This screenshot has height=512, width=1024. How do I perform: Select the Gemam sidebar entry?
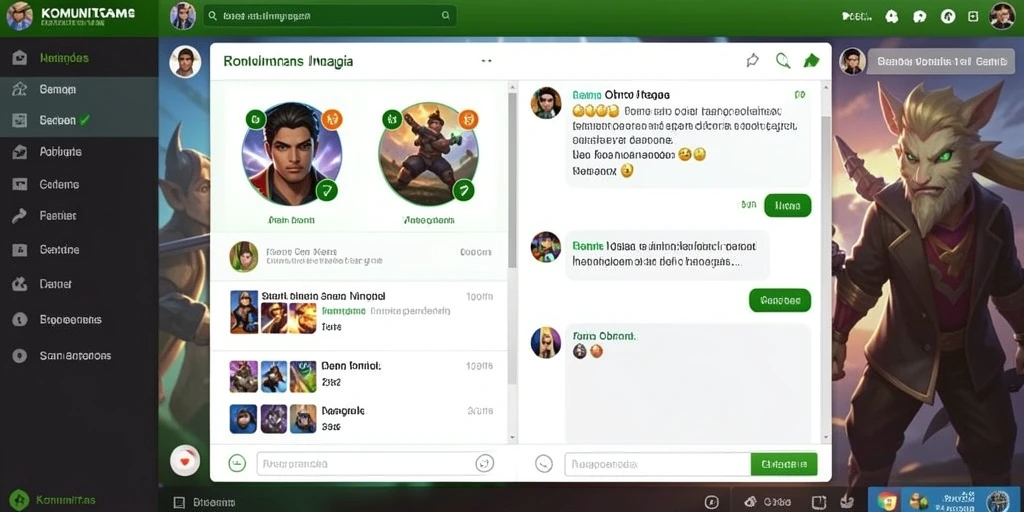tap(79, 89)
